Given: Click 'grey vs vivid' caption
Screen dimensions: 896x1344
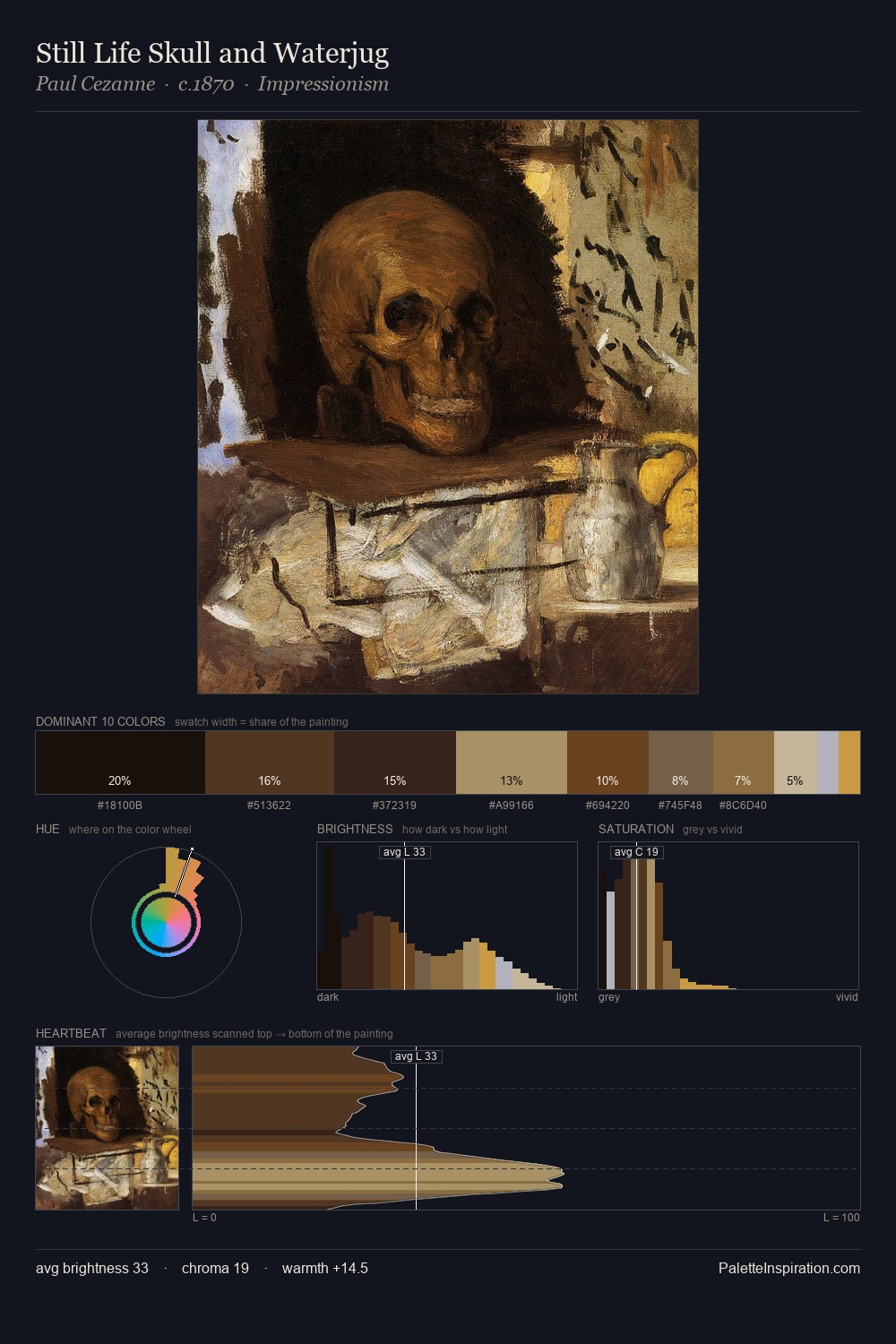Looking at the screenshot, I should (x=712, y=830).
